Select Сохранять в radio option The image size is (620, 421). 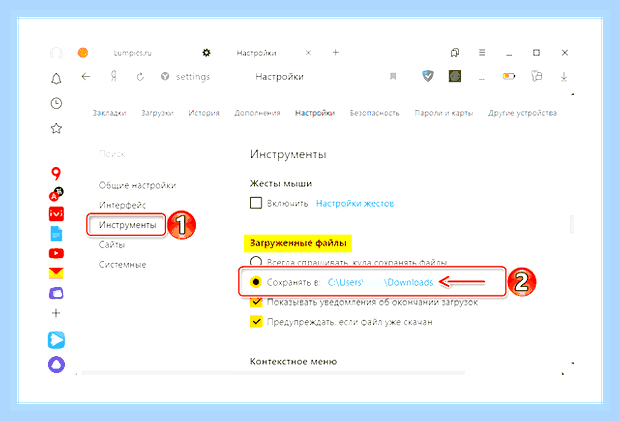click(x=256, y=282)
